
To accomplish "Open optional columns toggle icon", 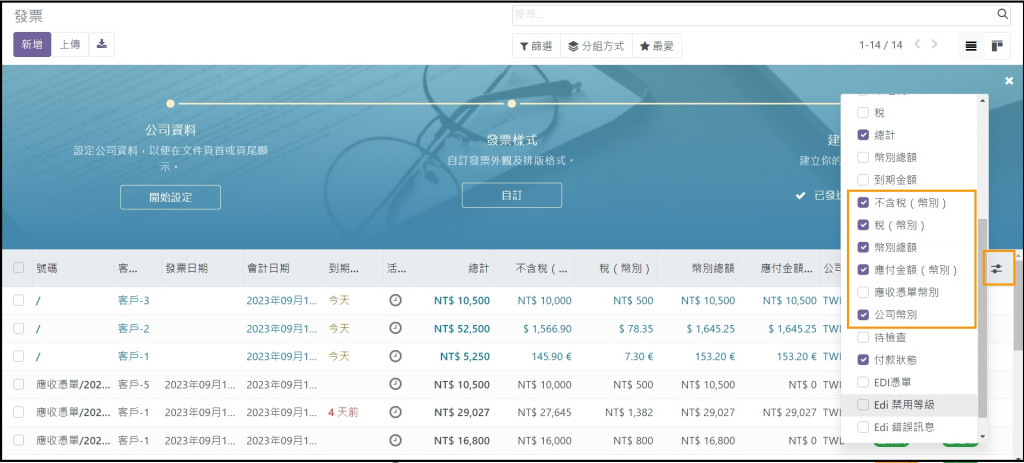I will (x=996, y=268).
